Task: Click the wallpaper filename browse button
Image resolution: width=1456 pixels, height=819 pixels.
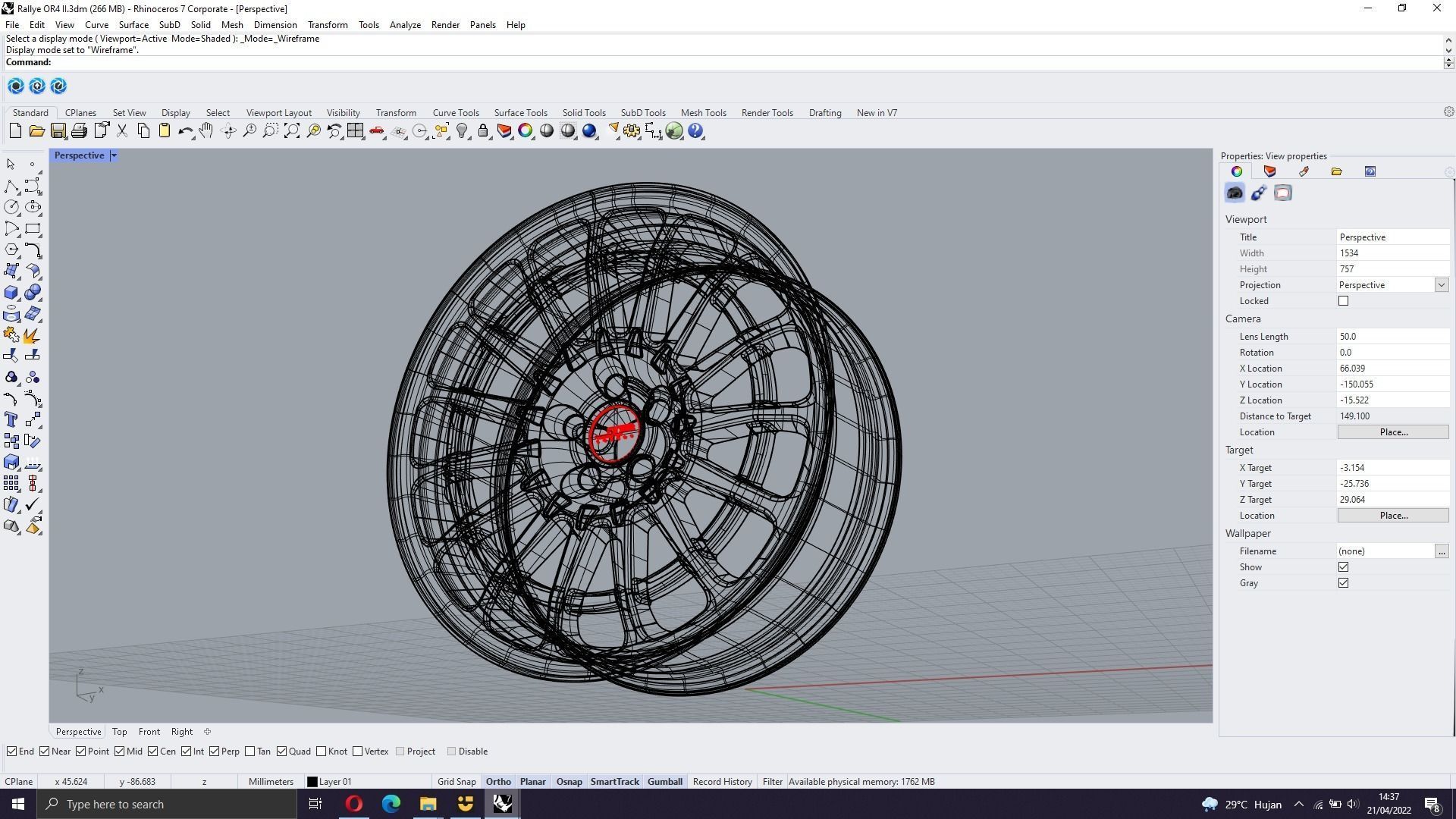Action: [1441, 551]
